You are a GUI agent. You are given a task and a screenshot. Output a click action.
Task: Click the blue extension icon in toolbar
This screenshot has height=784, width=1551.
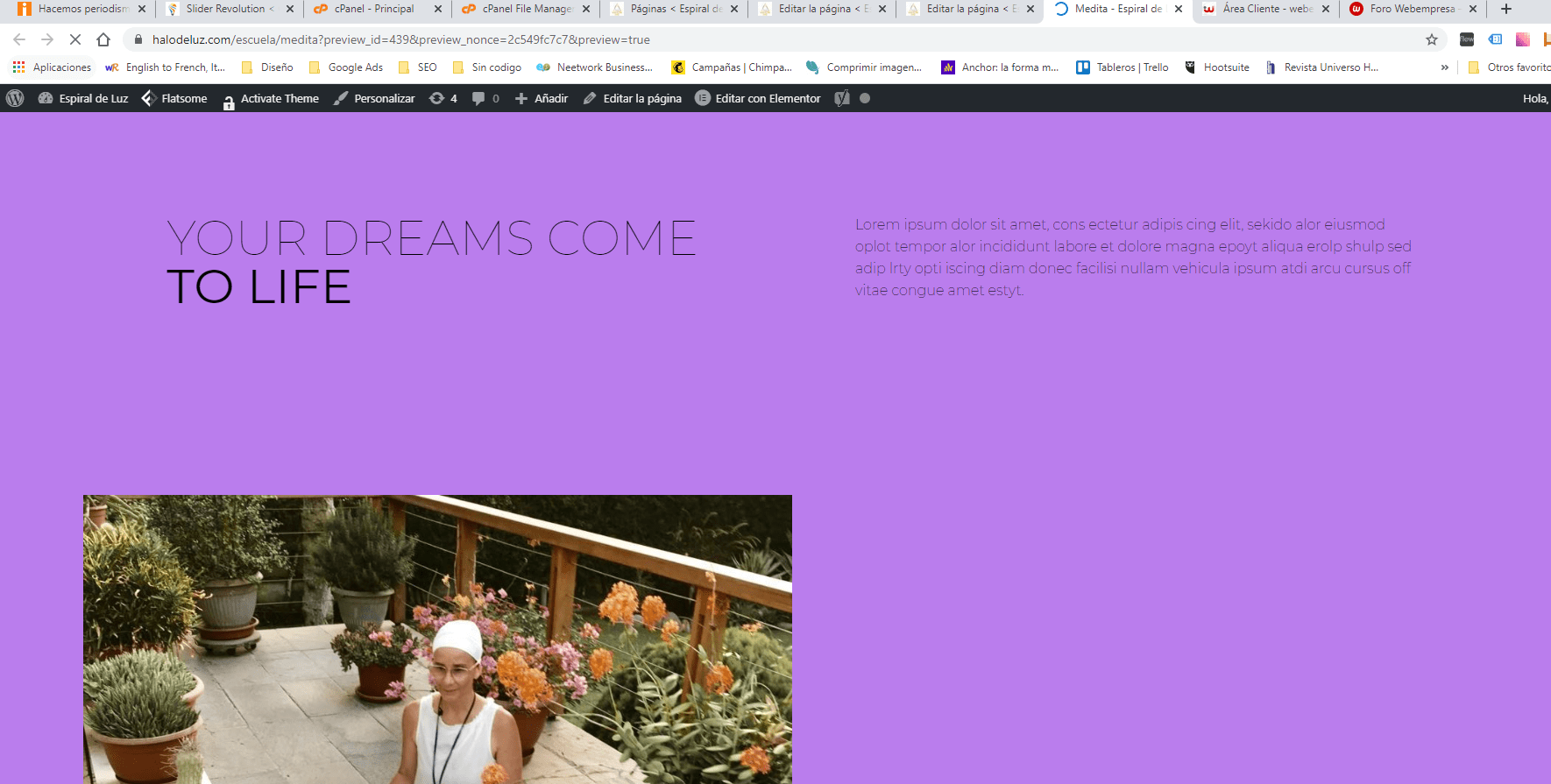(1495, 39)
